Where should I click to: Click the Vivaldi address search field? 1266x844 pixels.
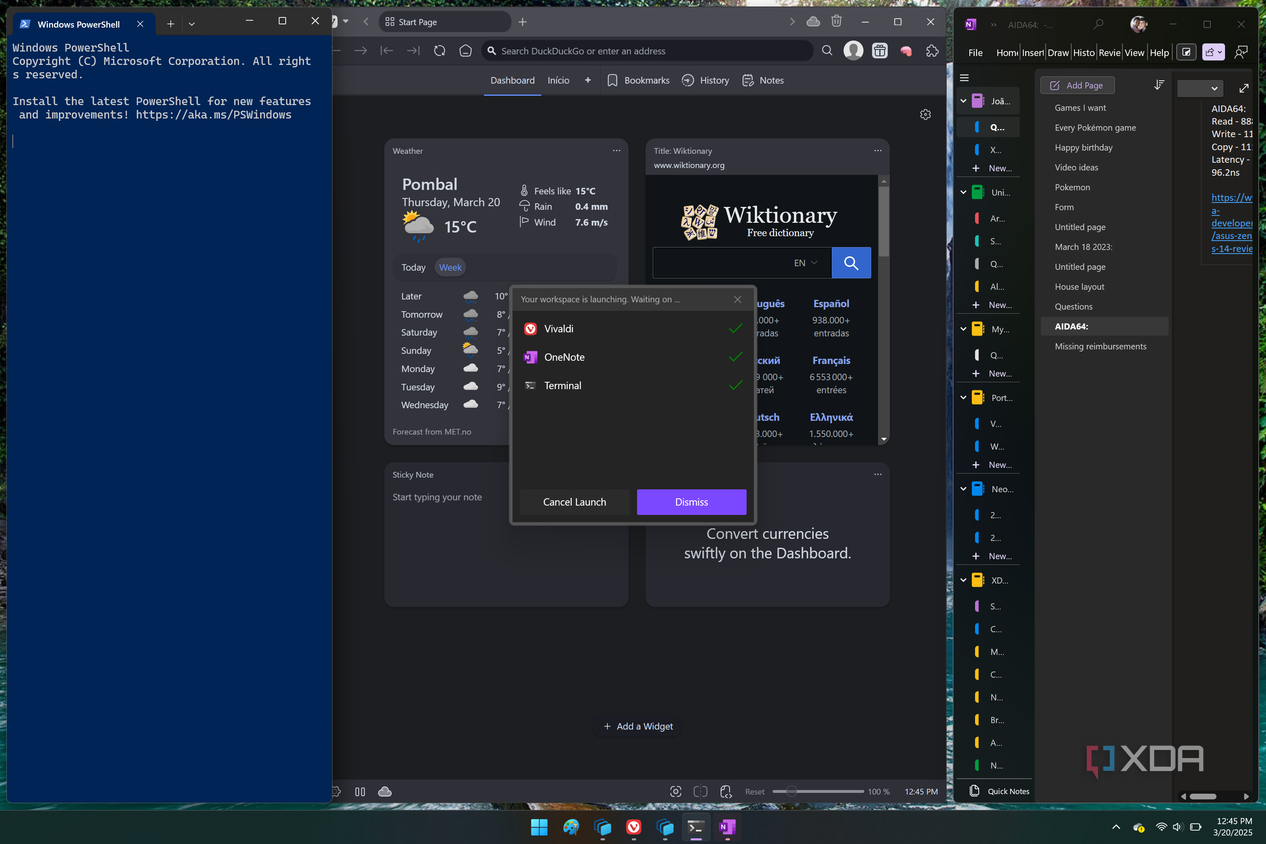647,51
